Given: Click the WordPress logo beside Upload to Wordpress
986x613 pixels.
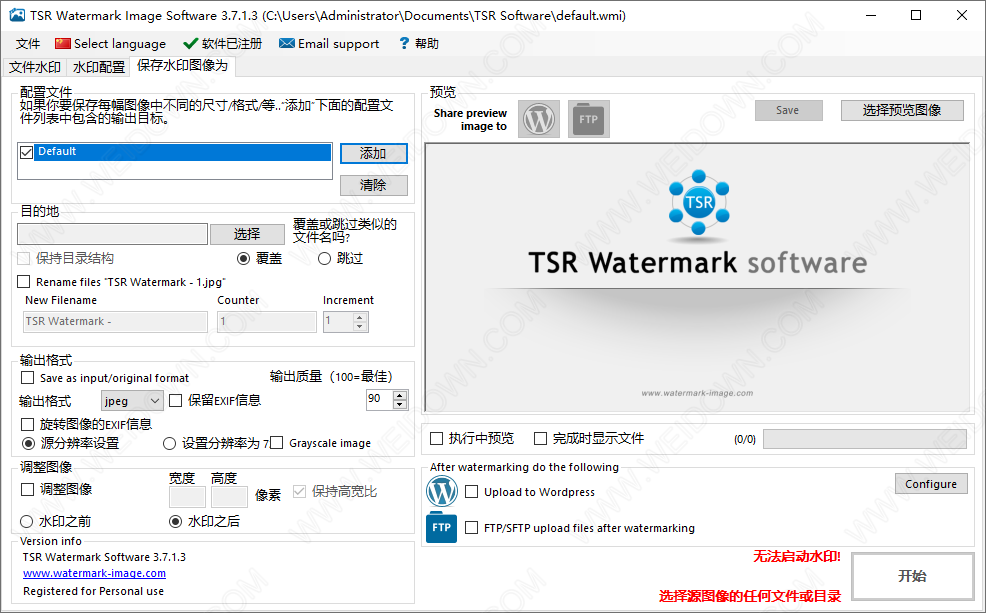Looking at the screenshot, I should coord(442,492).
